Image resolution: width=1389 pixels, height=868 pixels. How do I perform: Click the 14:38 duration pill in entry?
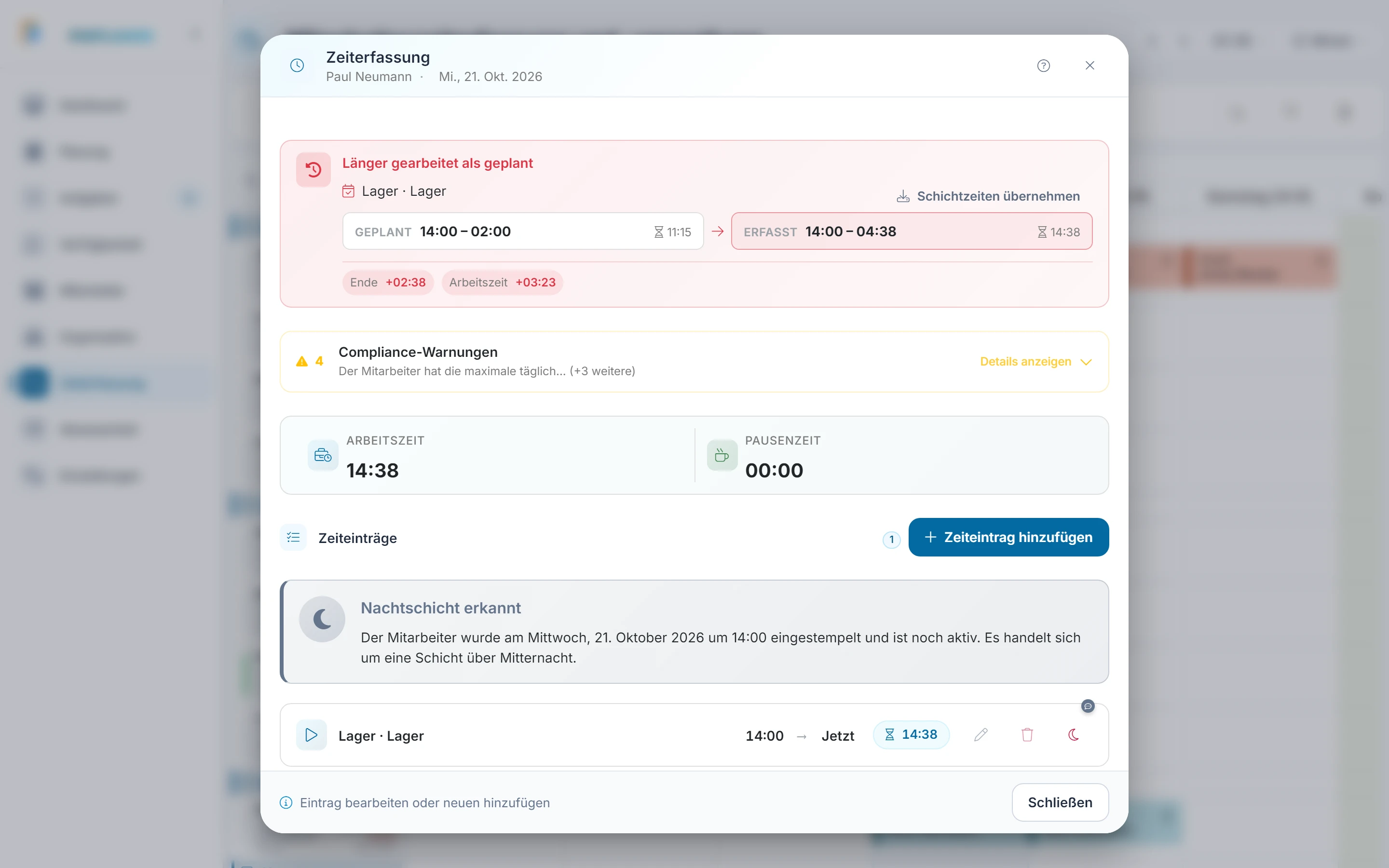[x=911, y=735]
